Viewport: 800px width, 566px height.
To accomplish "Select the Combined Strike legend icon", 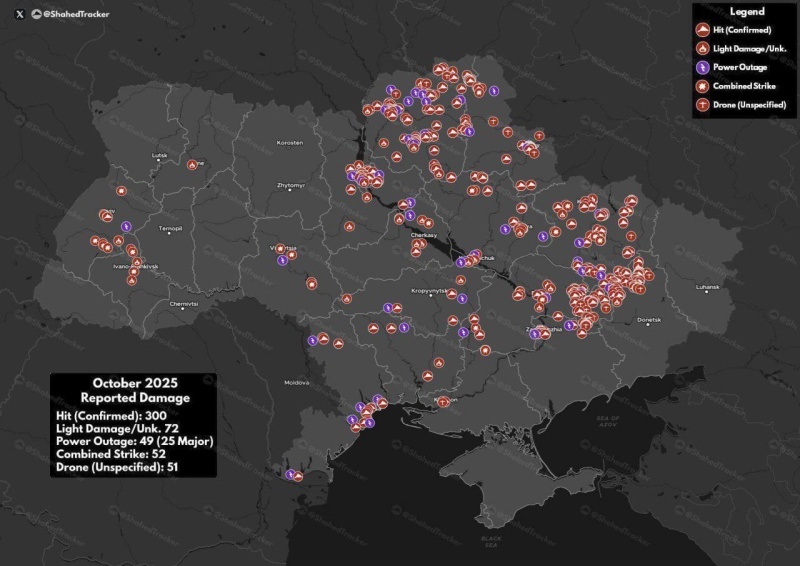I will point(703,86).
